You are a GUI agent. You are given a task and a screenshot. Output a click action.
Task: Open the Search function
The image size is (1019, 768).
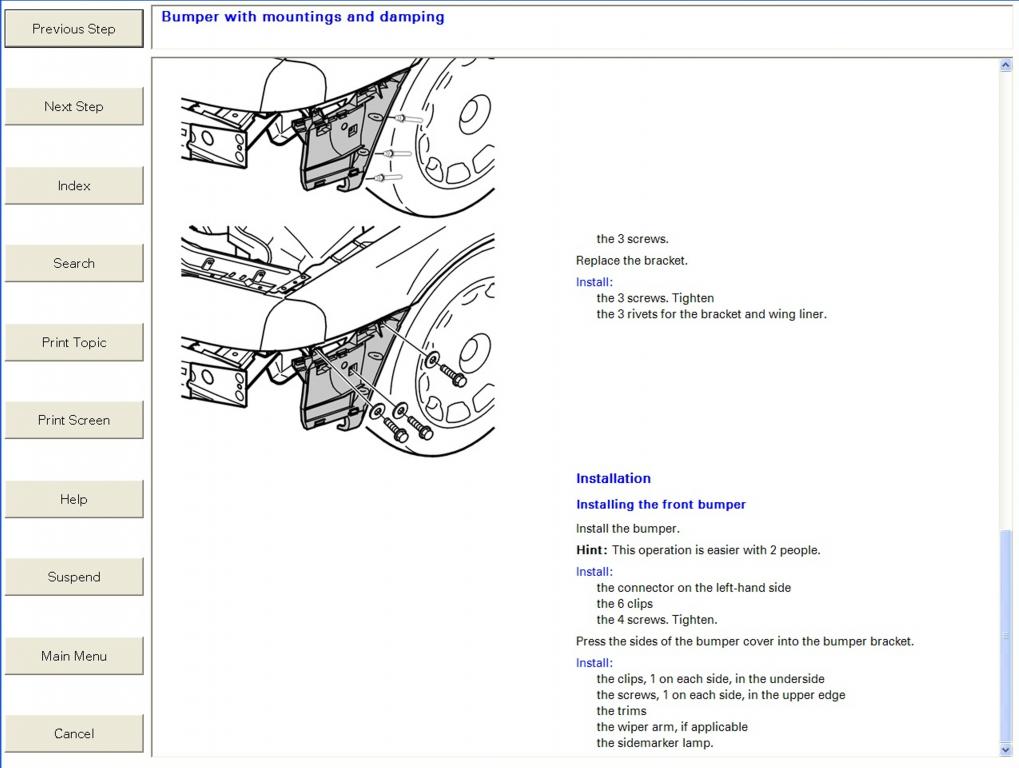(73, 263)
